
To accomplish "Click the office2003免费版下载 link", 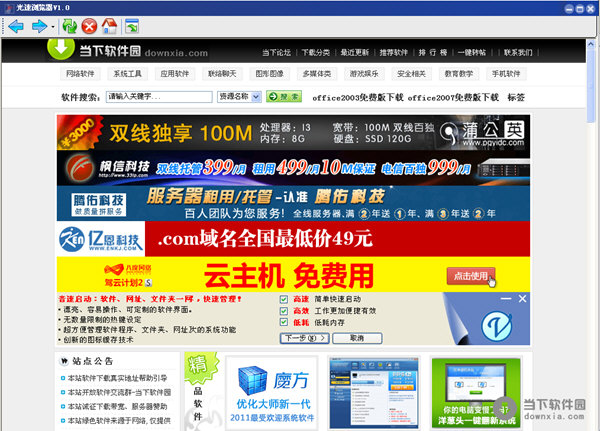I will 356,97.
